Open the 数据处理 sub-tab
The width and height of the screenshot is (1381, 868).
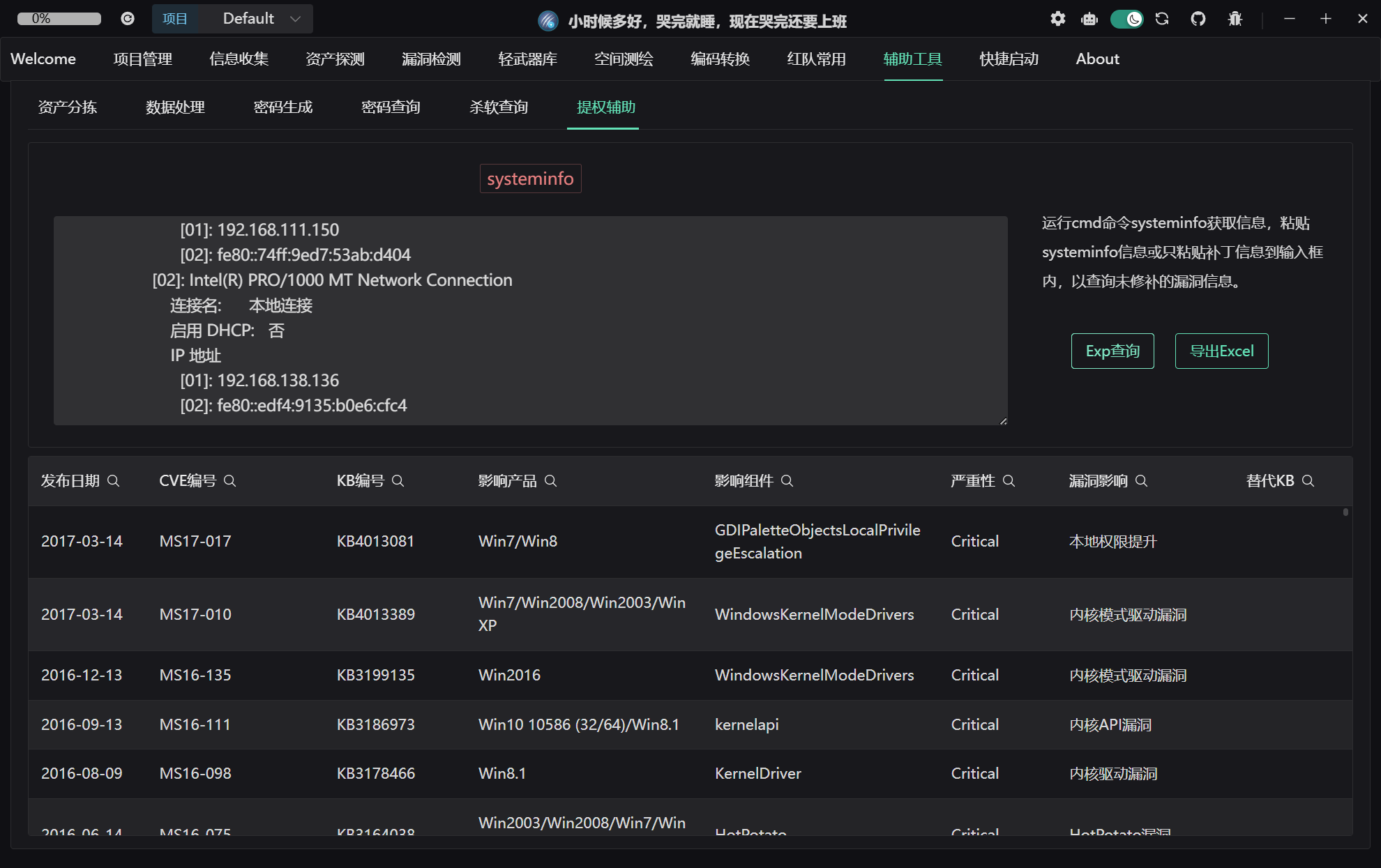pyautogui.click(x=175, y=107)
